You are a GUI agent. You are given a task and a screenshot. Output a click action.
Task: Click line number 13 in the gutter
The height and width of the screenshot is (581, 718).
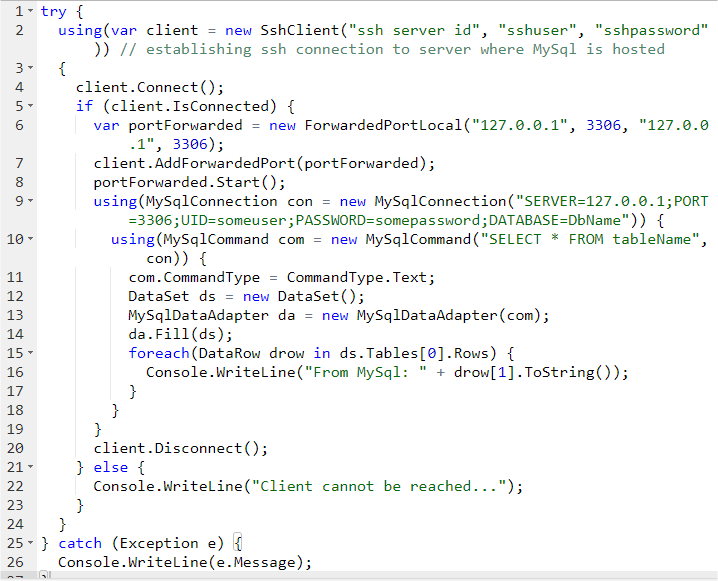(x=16, y=315)
